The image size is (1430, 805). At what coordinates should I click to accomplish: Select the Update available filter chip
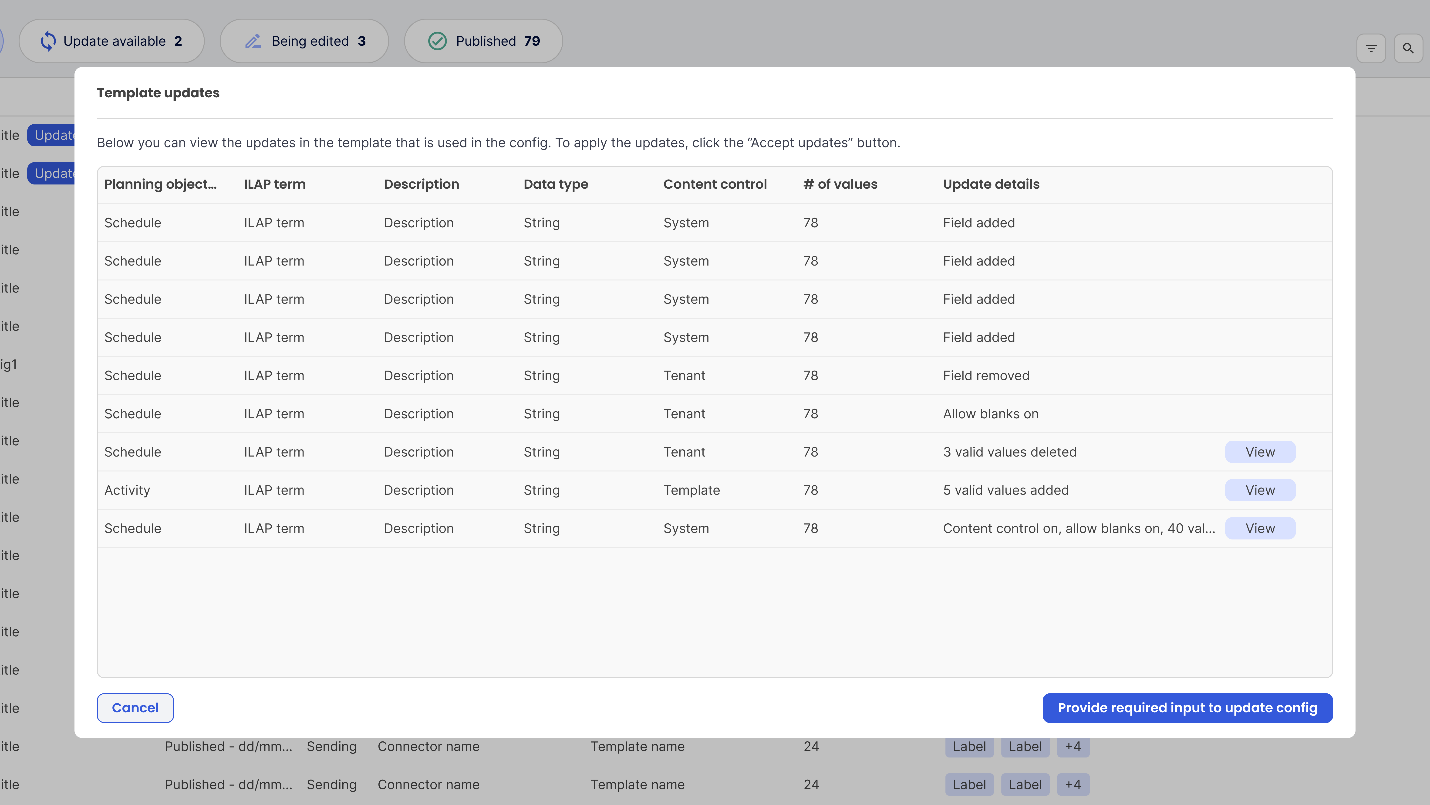[111, 41]
